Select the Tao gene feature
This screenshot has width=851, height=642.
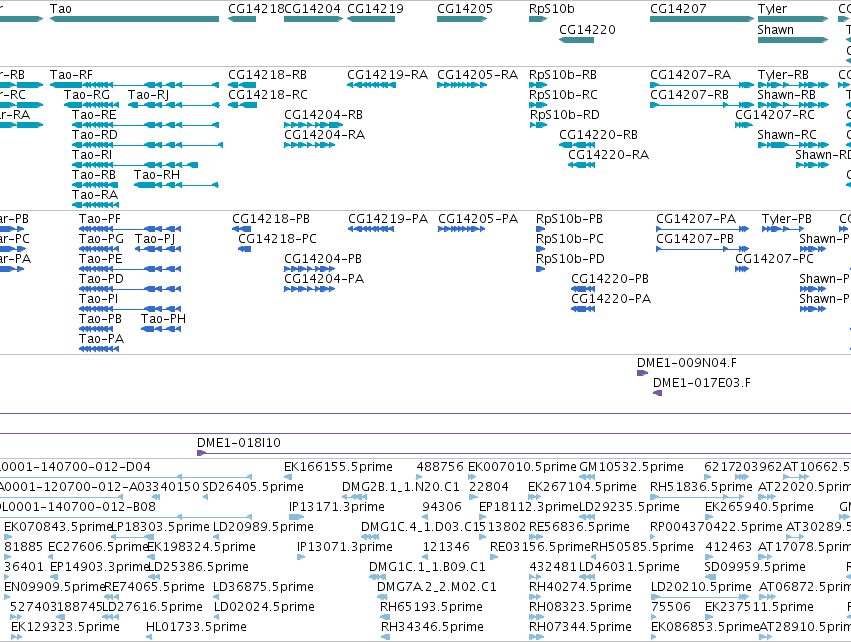[x=134, y=19]
